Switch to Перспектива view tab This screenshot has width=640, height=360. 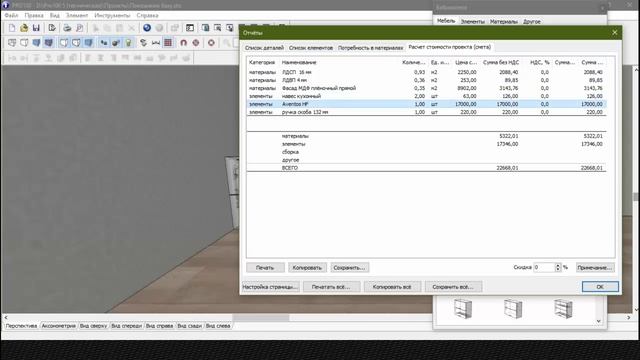point(21,326)
